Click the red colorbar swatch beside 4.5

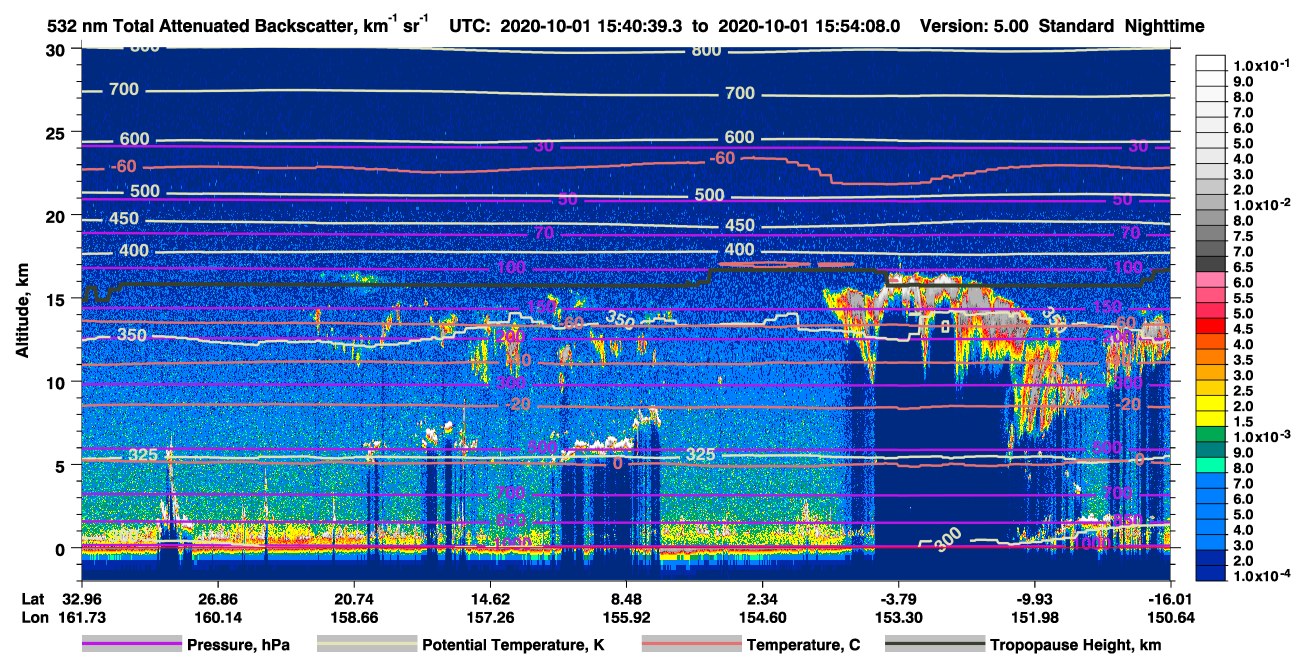click(x=1209, y=328)
